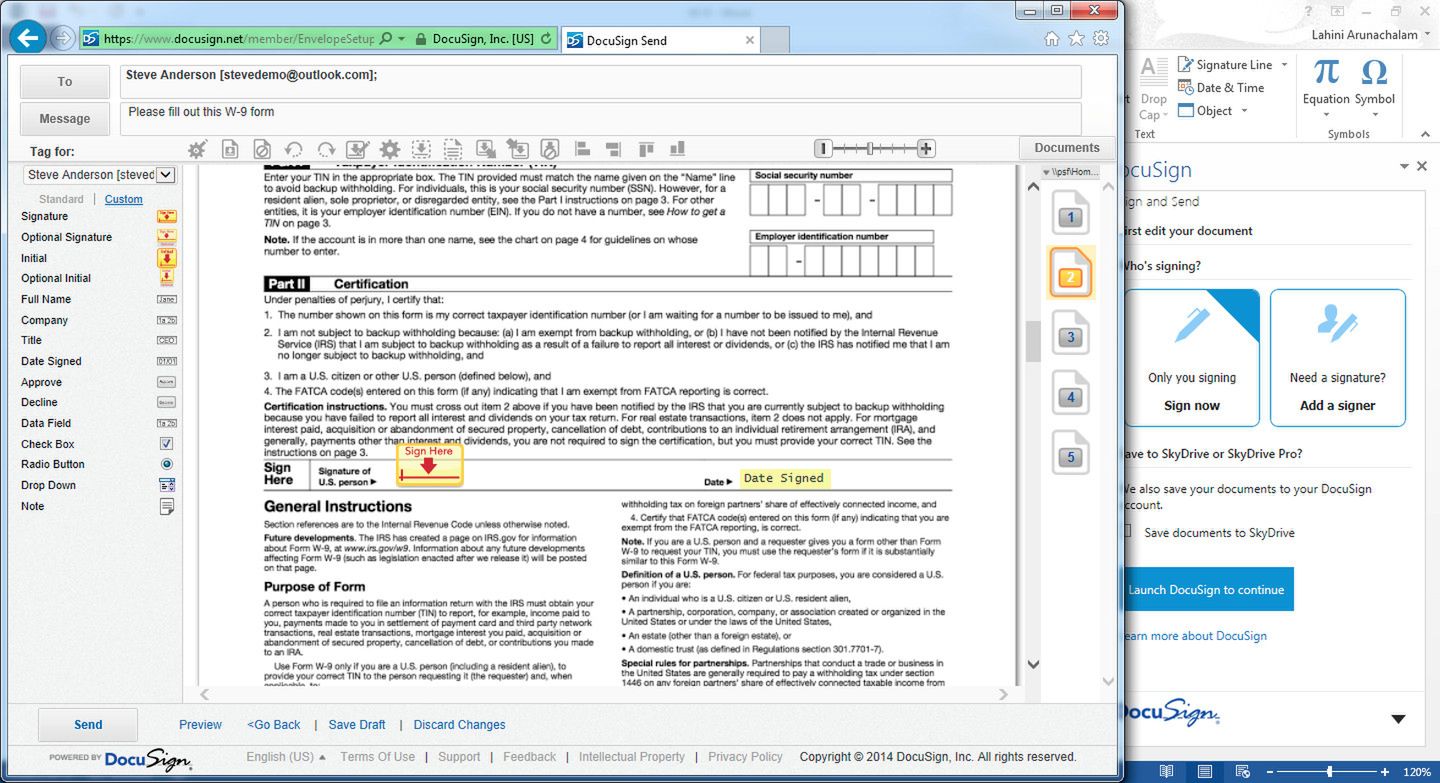This screenshot has width=1440, height=783.
Task: Adjust Word zoom slider in status bar
Action: point(1330,772)
